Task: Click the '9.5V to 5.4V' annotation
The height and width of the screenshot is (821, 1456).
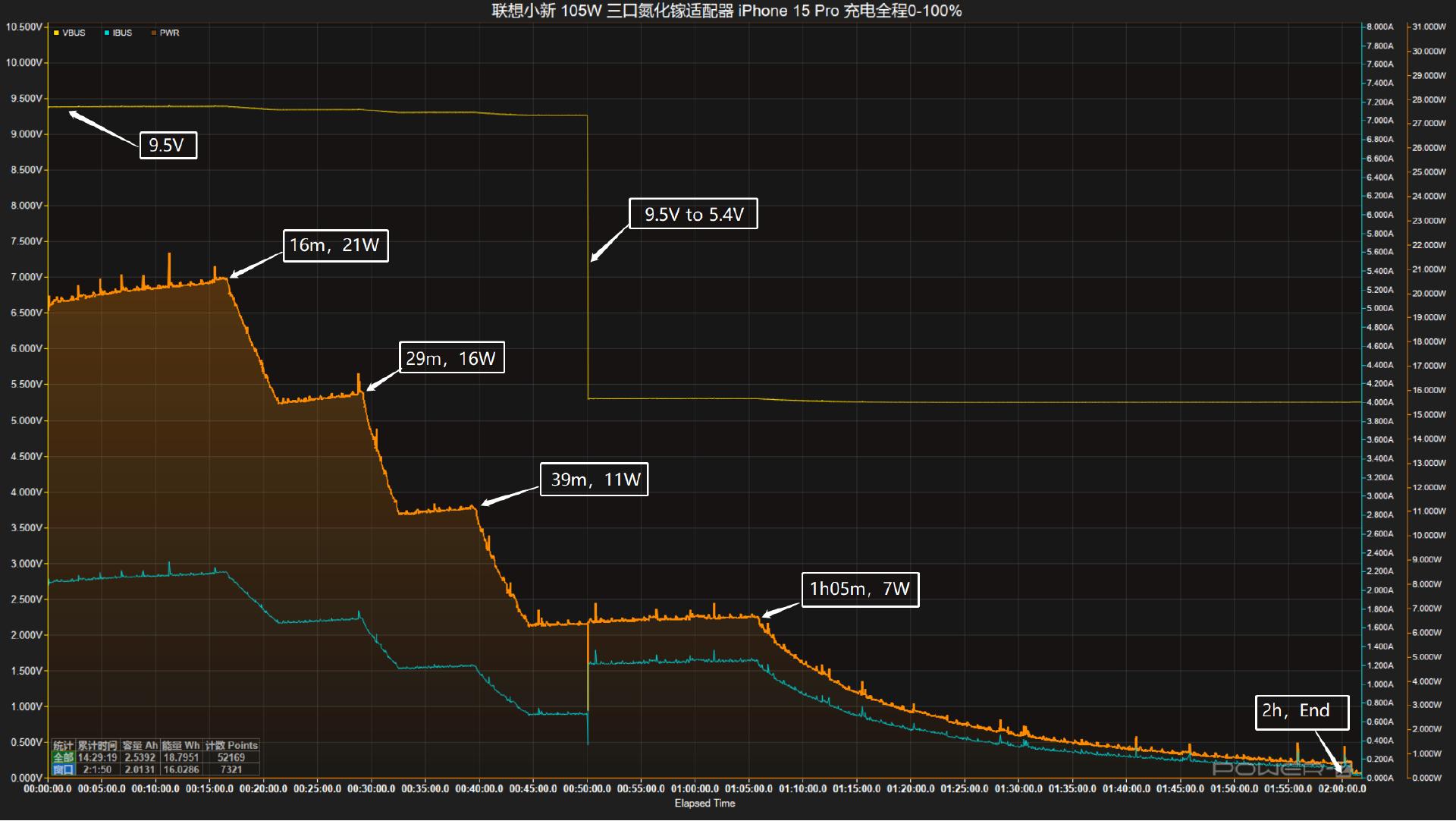Action: point(693,215)
